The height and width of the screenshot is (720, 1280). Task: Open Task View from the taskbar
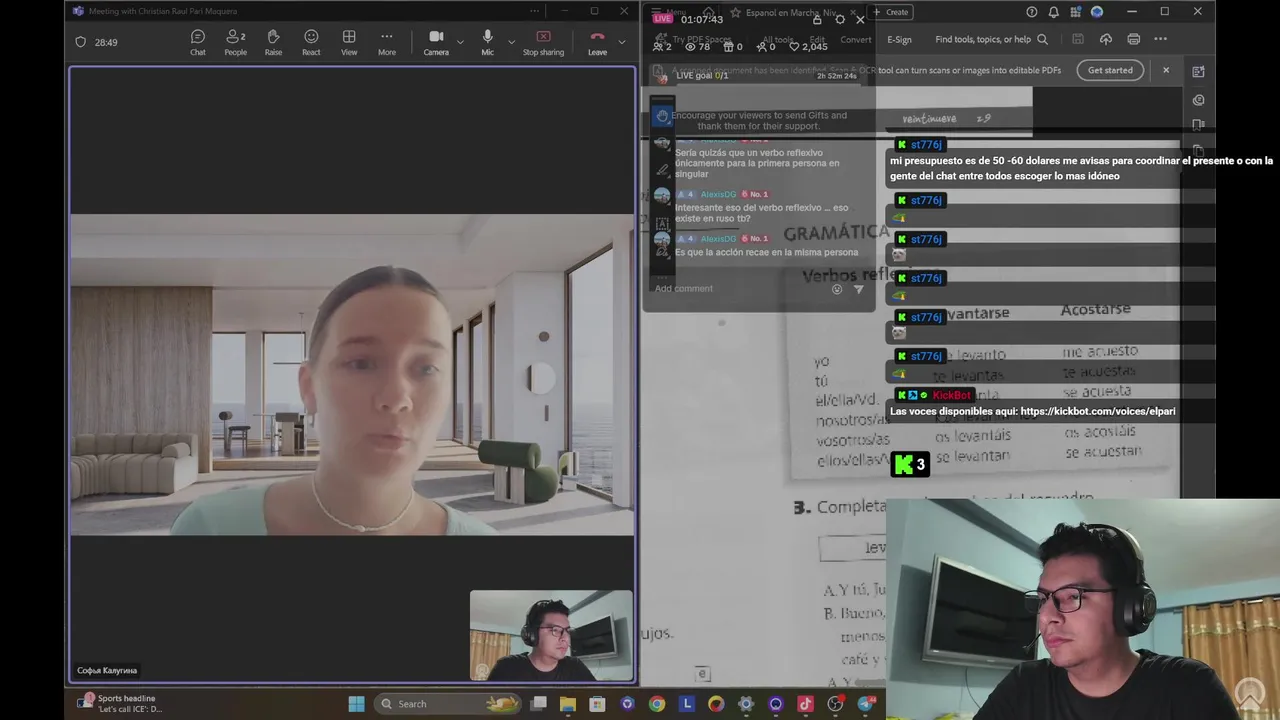(538, 704)
